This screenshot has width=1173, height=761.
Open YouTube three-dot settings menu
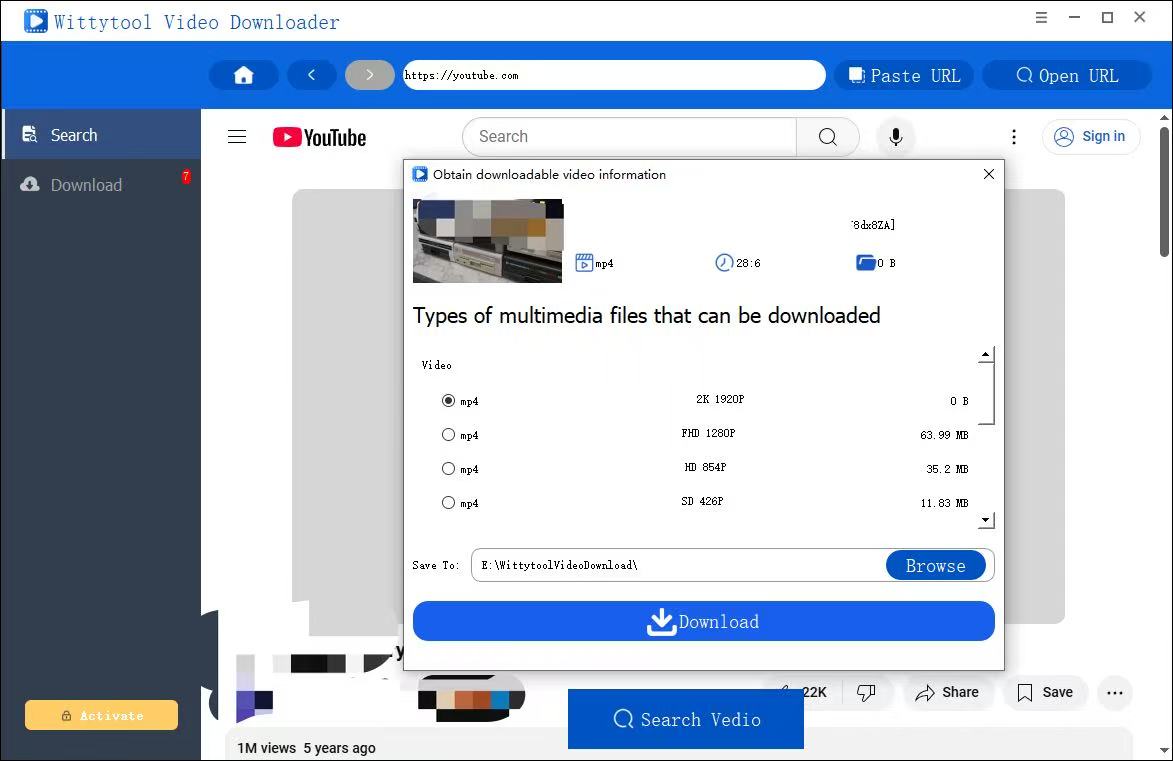tap(1013, 137)
